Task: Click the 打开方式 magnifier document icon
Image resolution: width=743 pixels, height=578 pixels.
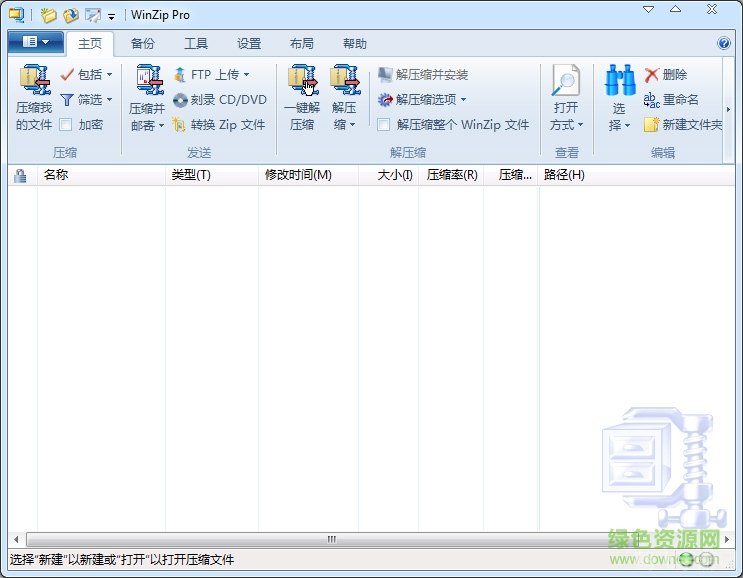Action: point(566,81)
